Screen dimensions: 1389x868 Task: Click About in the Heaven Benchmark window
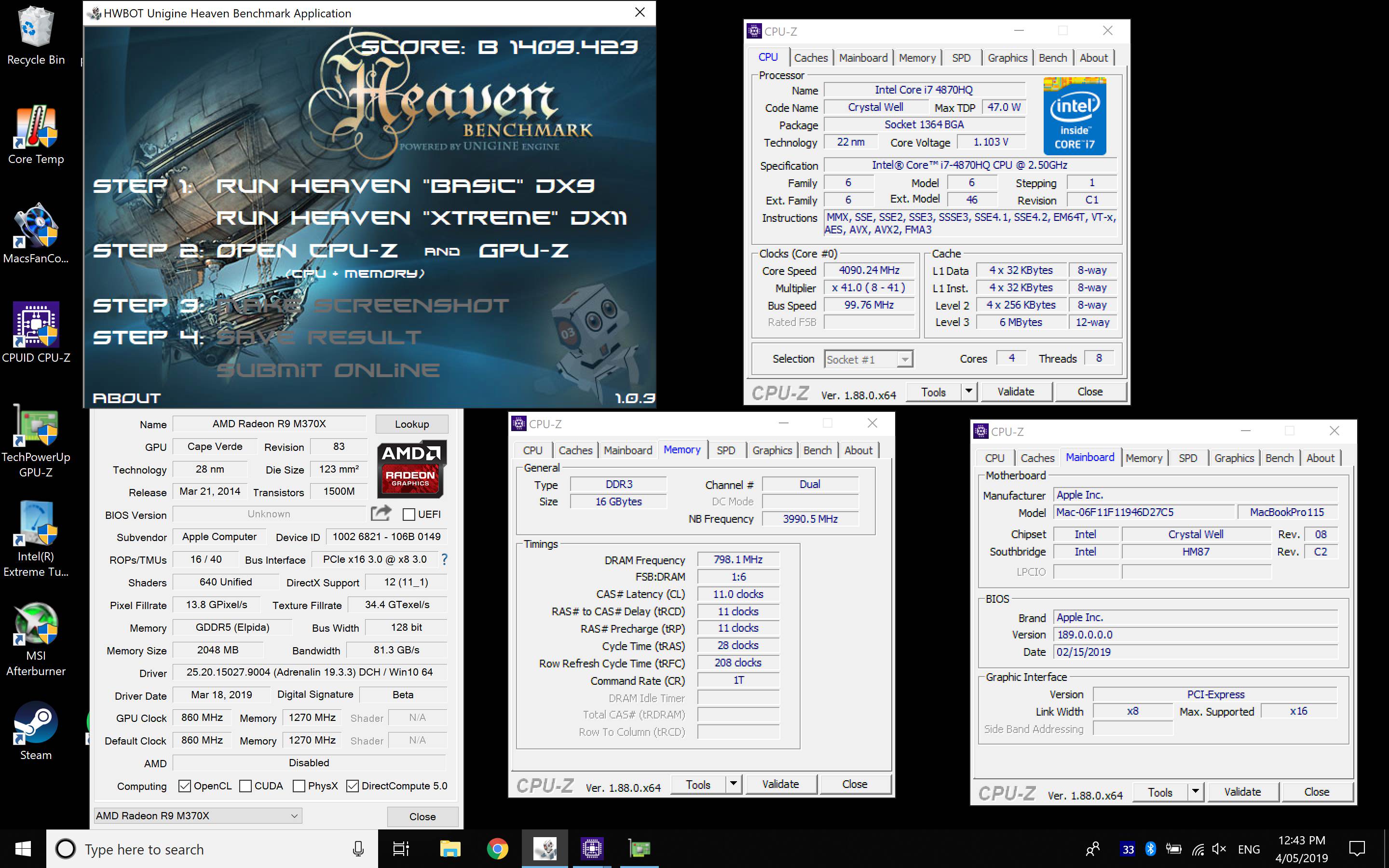click(x=127, y=398)
